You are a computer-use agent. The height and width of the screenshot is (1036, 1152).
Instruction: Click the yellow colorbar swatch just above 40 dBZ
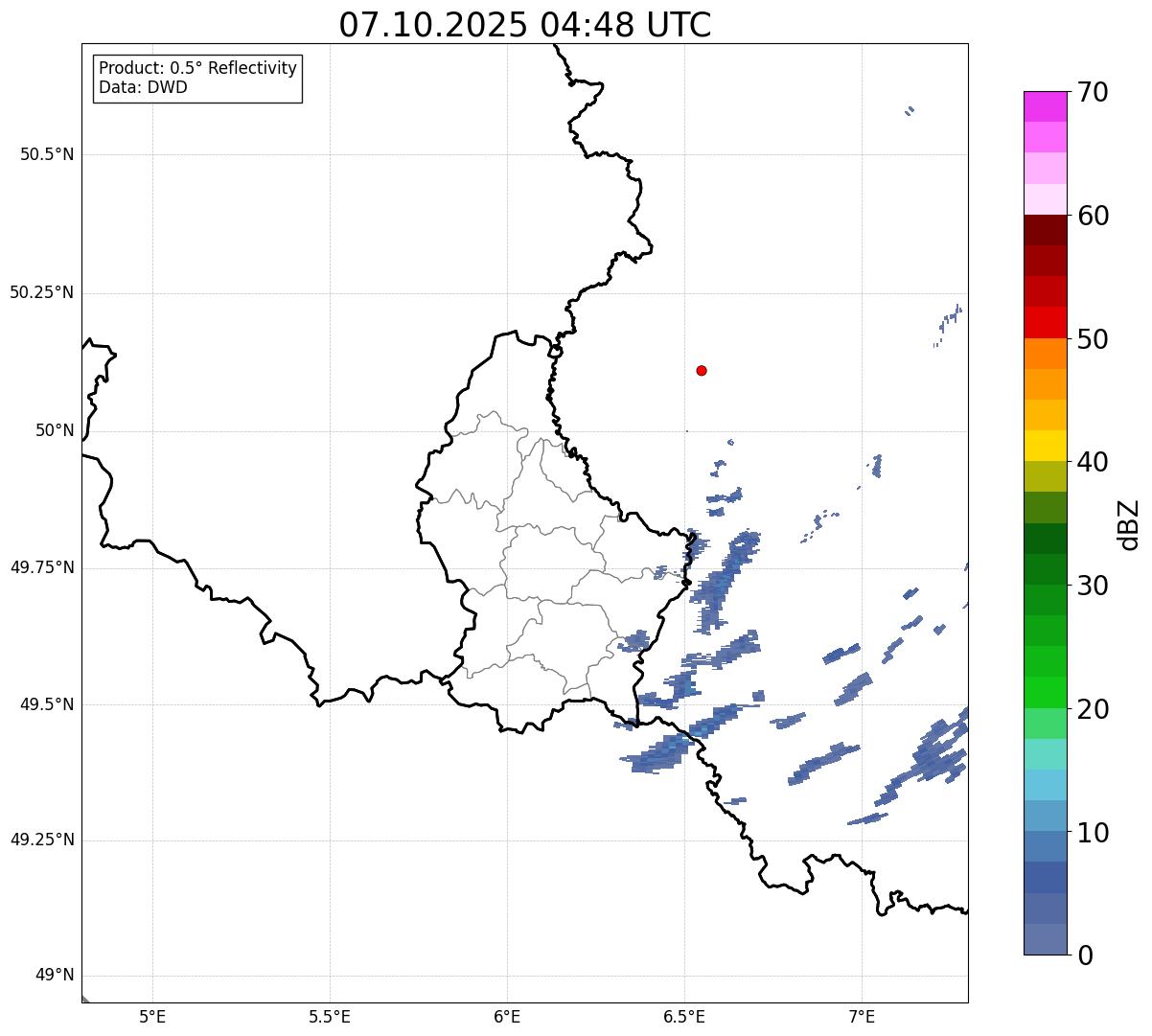pos(1045,446)
